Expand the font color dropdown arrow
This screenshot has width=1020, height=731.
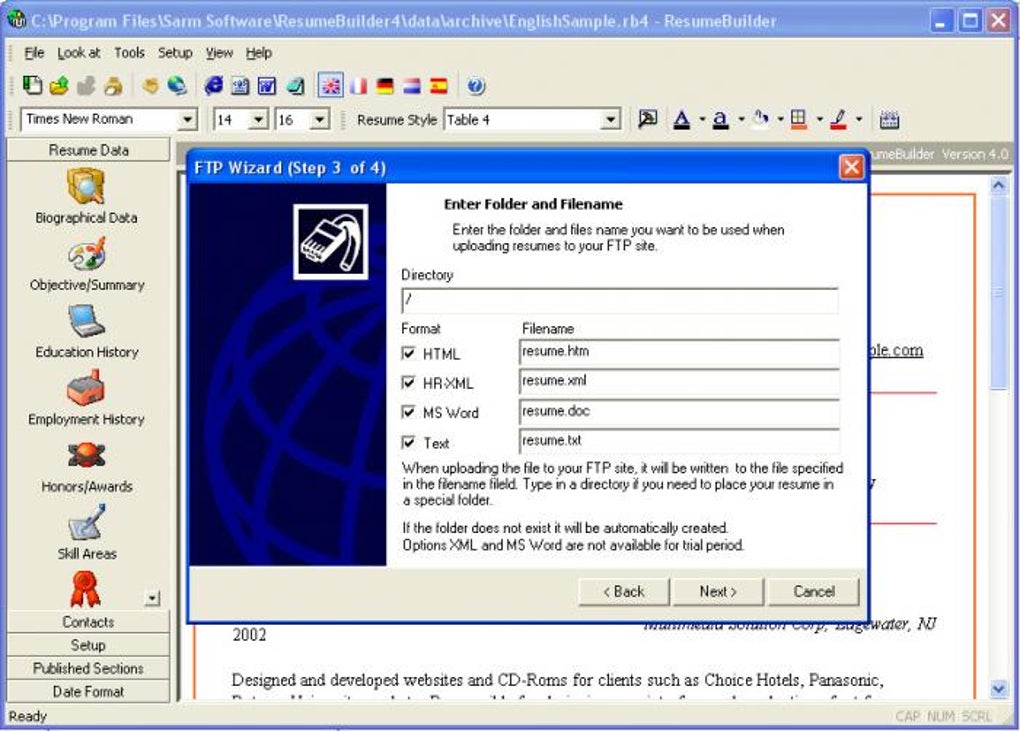coord(702,120)
